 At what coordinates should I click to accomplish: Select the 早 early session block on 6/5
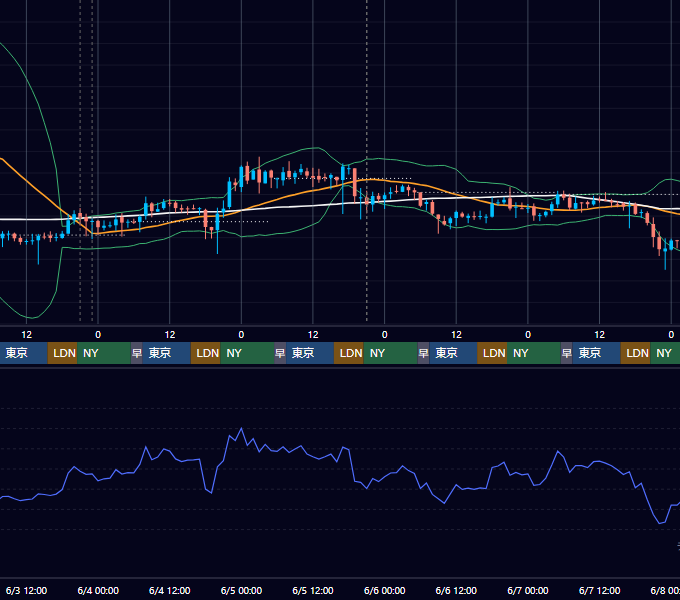coord(280,353)
